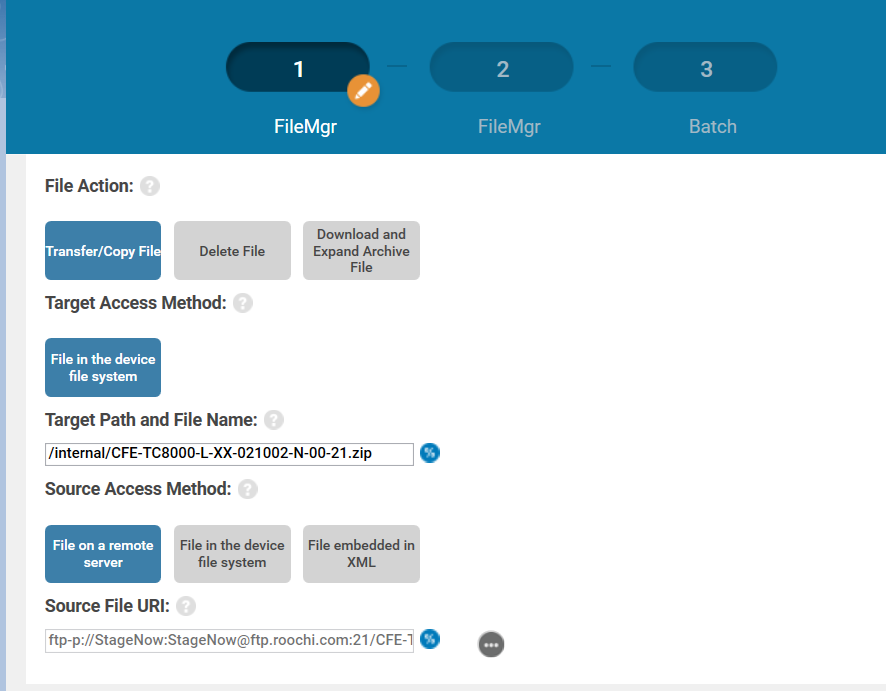This screenshot has height=691, width=886.
Task: Click the gray ellipsis icon beside Source File URI
Action: [491, 644]
